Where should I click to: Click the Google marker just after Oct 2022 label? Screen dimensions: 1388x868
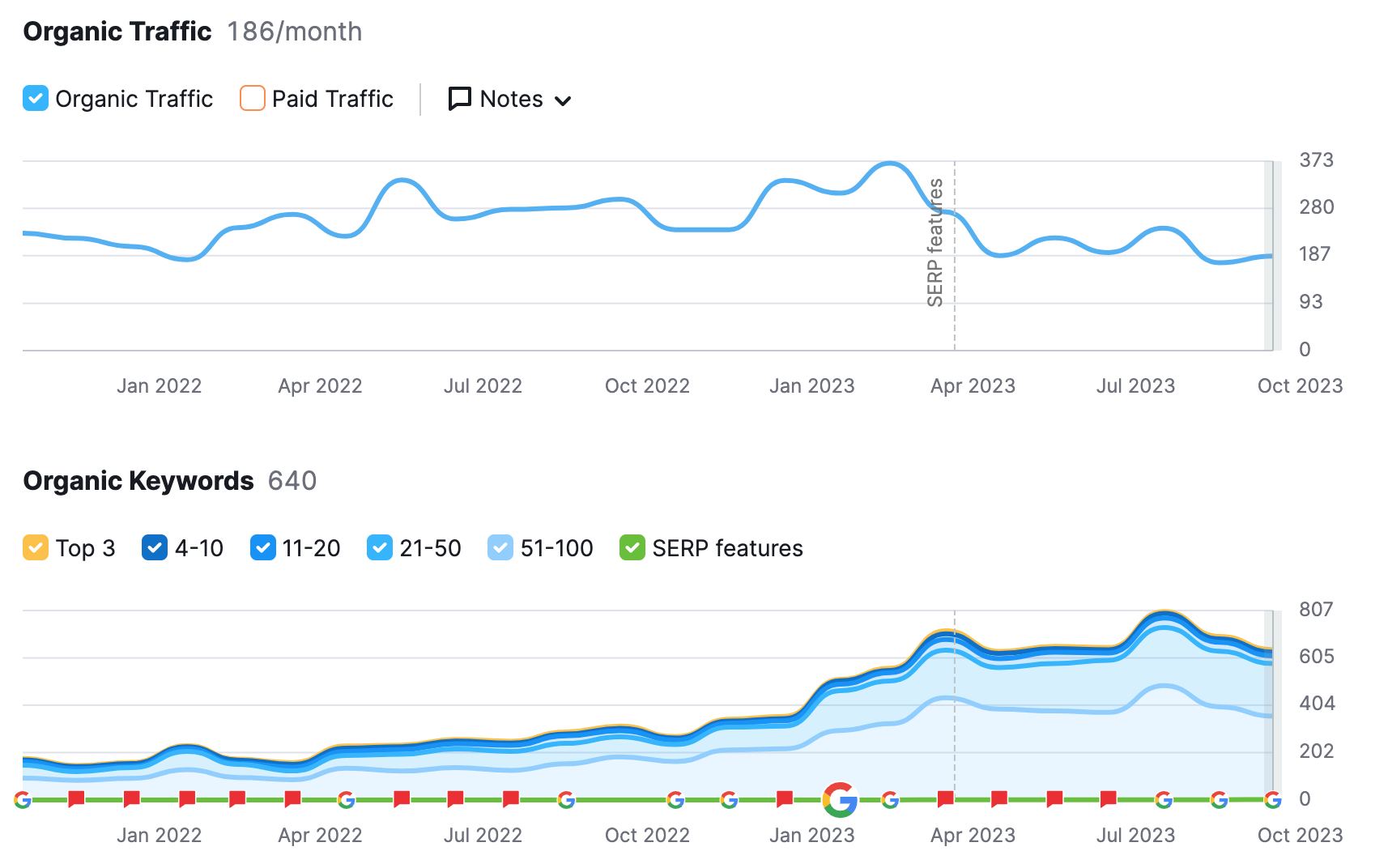[675, 800]
